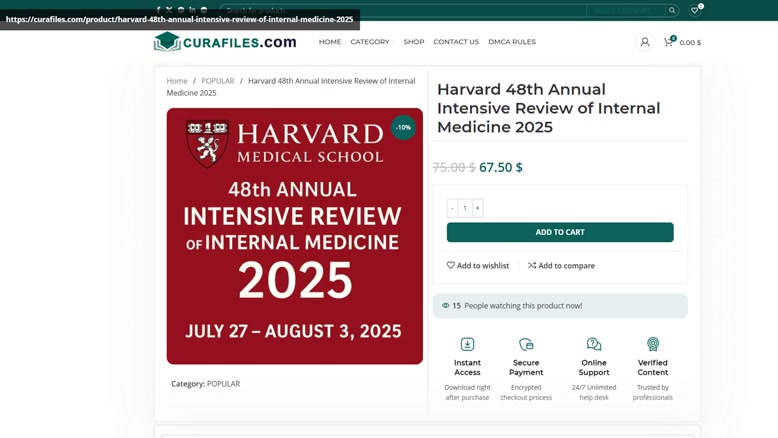Viewport: 778px width, 438px height.
Task: Click the POPULAR breadcrumb link
Action: (218, 81)
